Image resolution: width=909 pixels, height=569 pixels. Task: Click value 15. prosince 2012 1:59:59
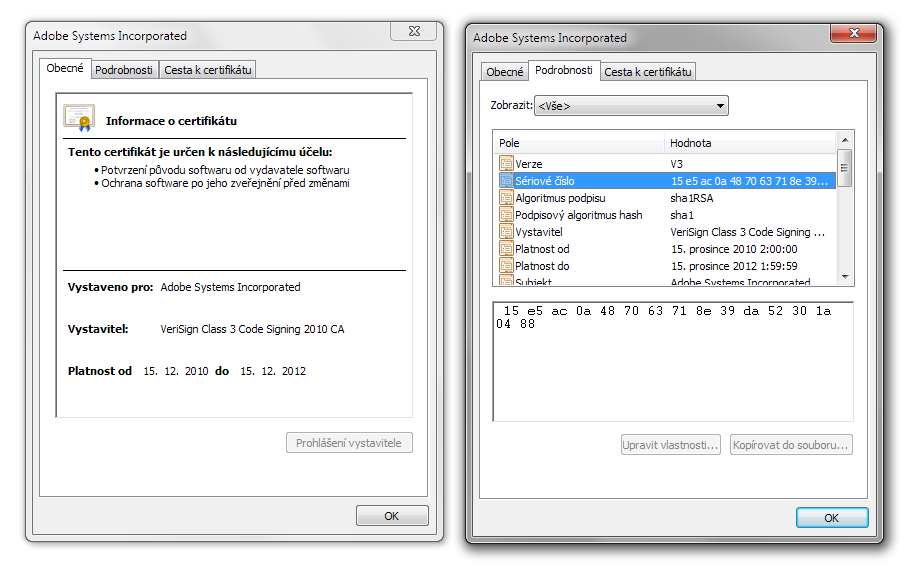click(x=734, y=266)
